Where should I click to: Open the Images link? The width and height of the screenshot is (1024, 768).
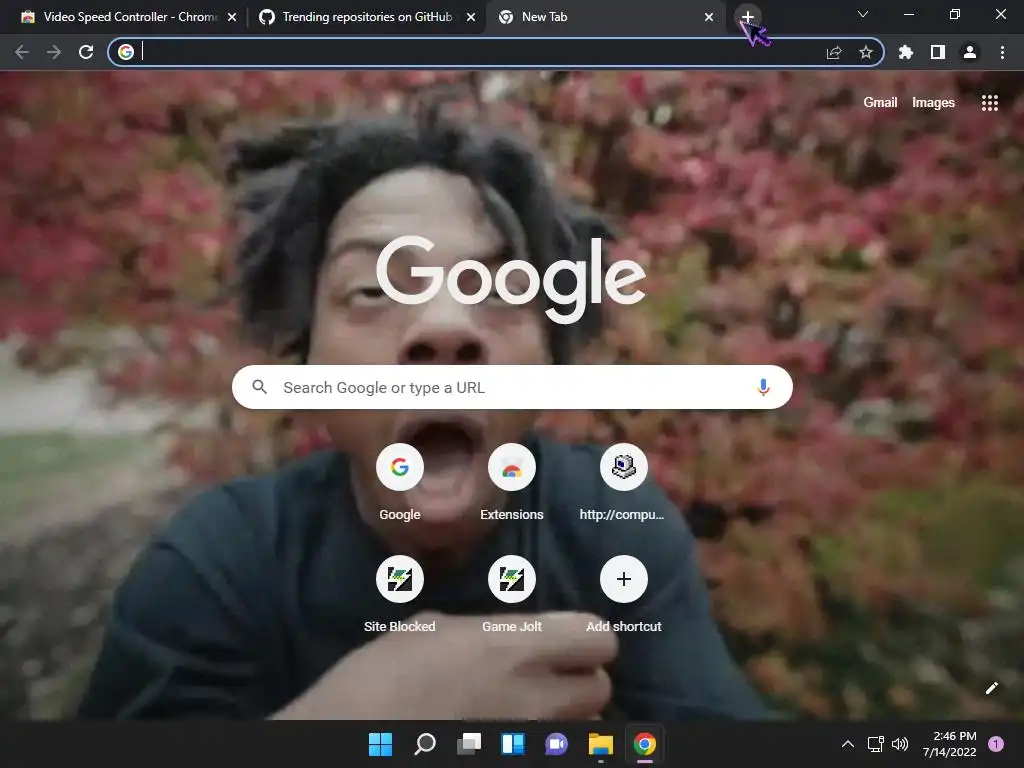[933, 103]
